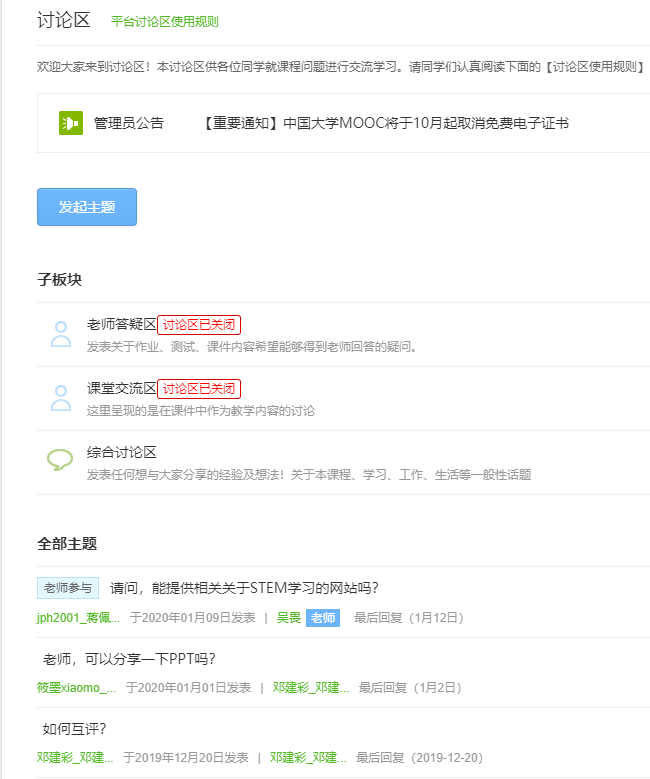Open the 如何互评？ topic
650x779 pixels.
[x=74, y=729]
